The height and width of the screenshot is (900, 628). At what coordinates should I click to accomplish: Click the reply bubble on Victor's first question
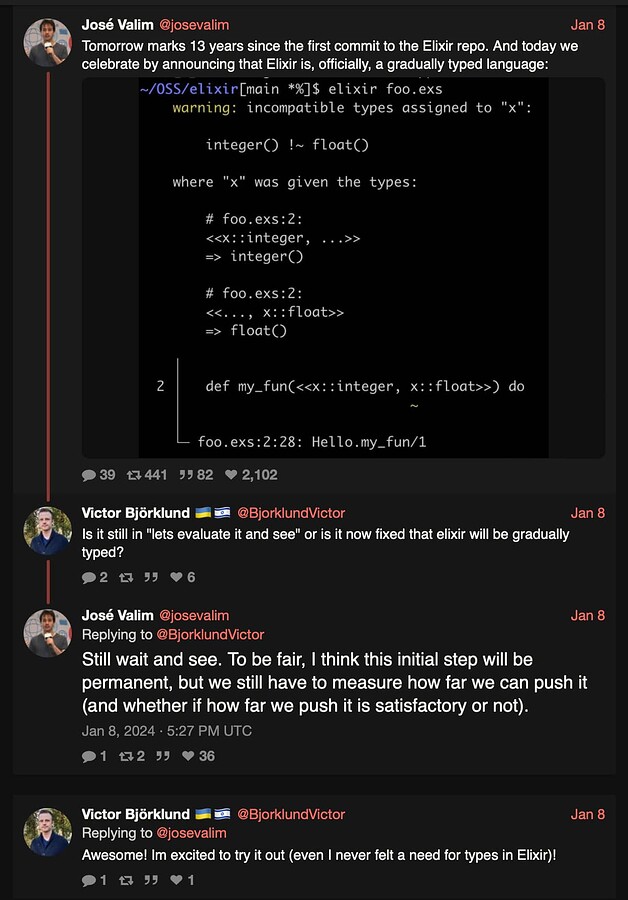pos(92,572)
